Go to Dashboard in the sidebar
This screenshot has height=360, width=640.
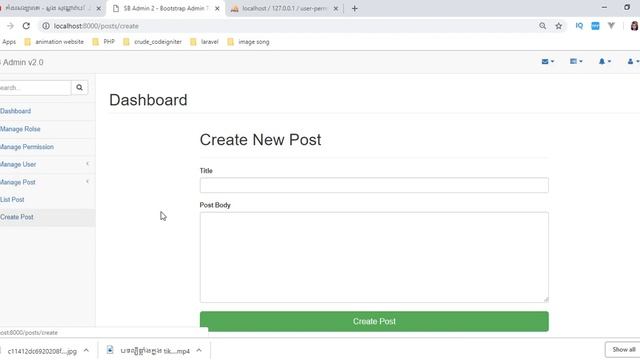point(16,111)
